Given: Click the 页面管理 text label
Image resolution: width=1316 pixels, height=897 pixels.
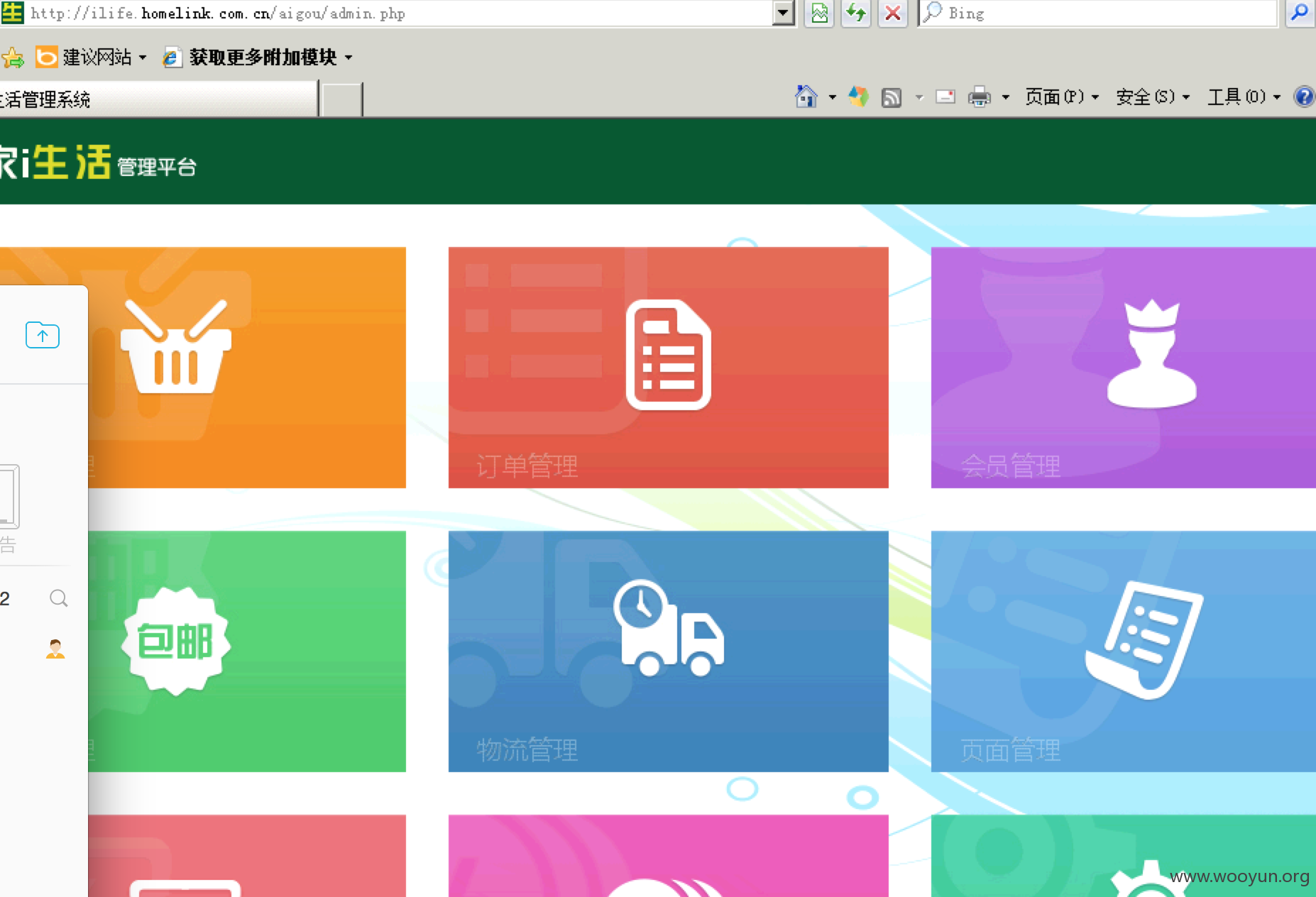Looking at the screenshot, I should 1010,750.
